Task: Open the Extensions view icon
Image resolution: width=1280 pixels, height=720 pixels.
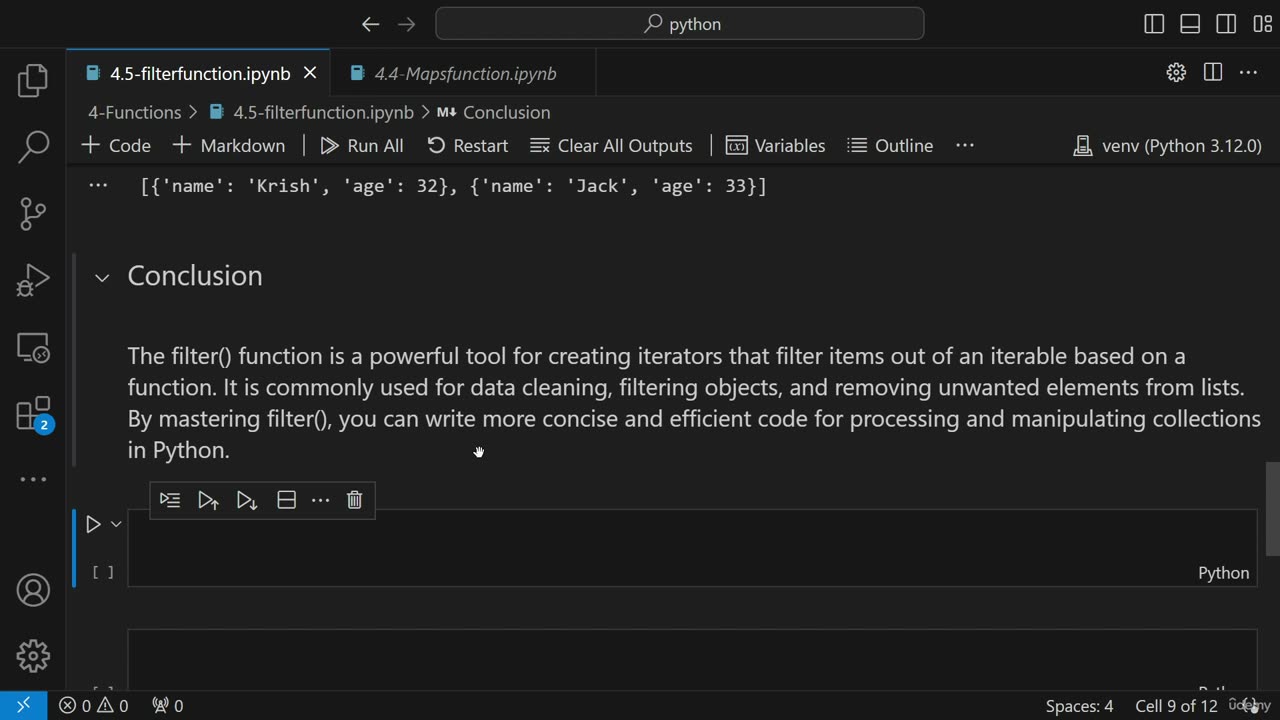Action: coord(33,414)
